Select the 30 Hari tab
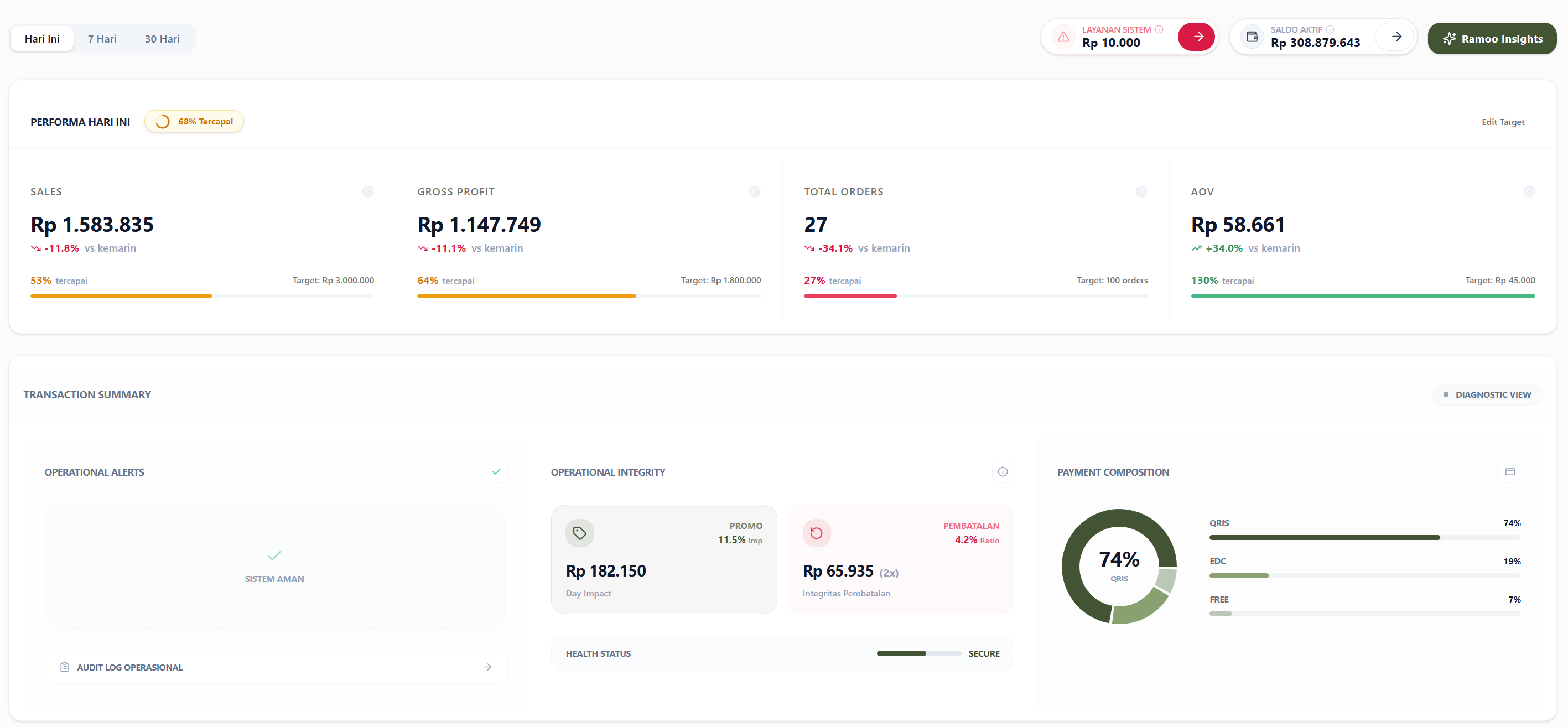This screenshot has height=727, width=1568. 162,39
